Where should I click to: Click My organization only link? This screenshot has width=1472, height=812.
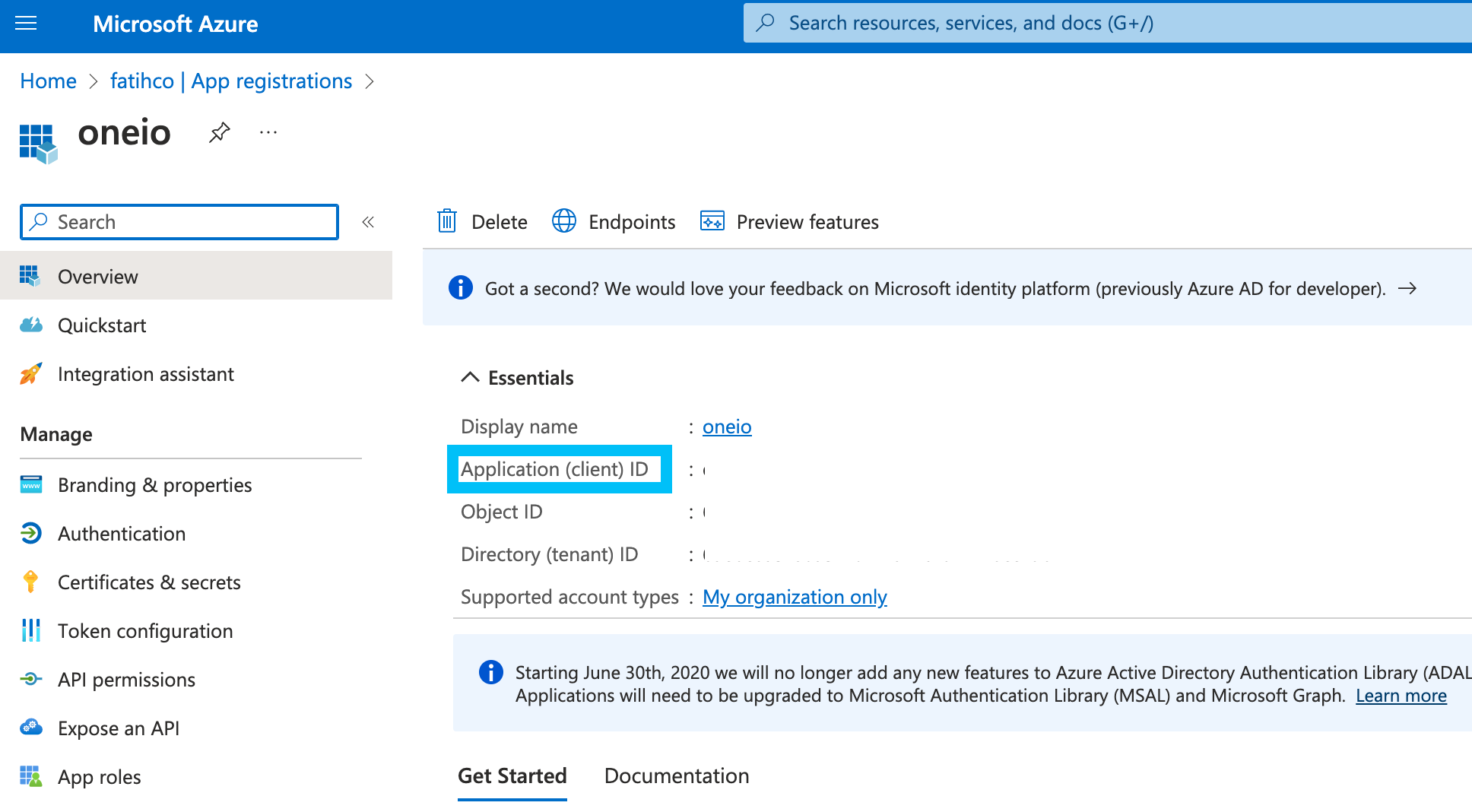coord(795,597)
